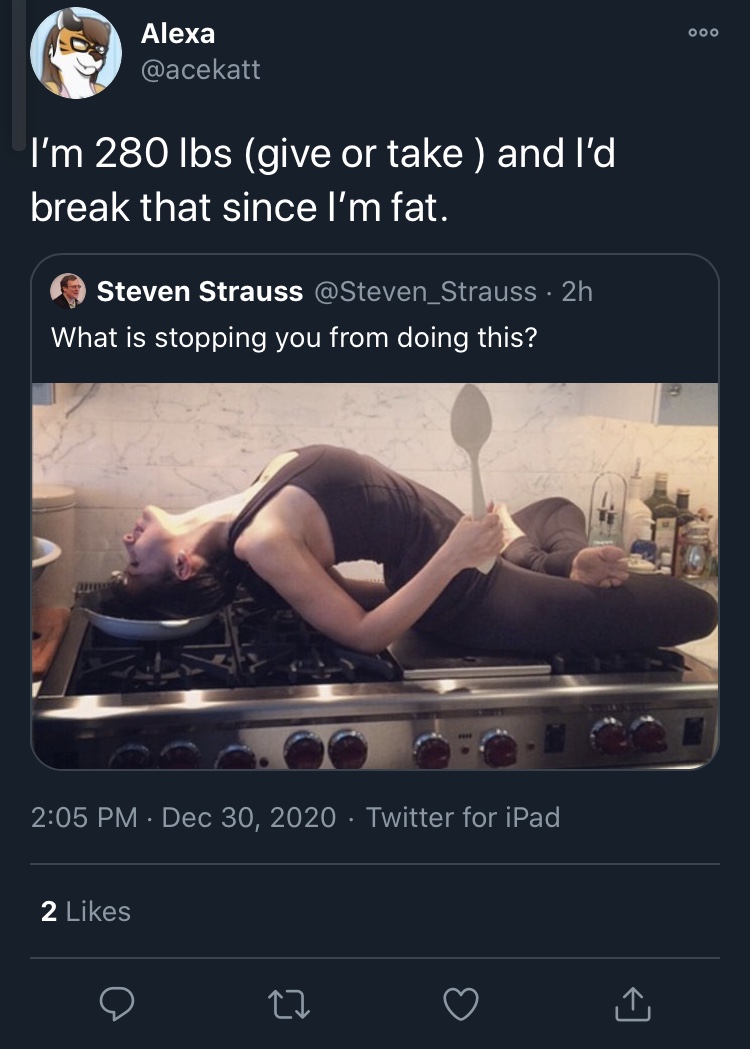Tap the retweet arrows icon

click(x=288, y=1004)
